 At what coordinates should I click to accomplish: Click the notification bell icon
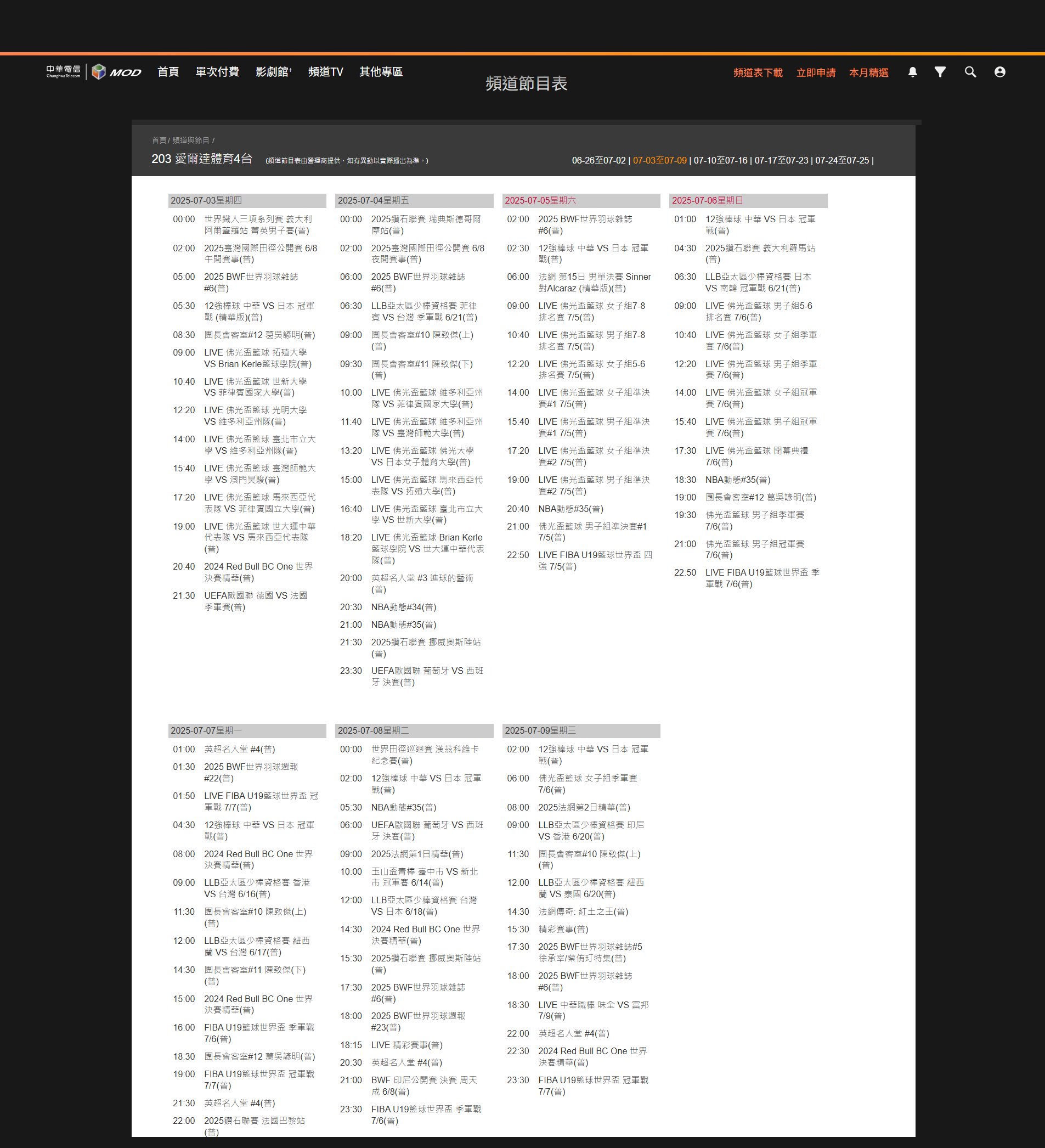(912, 72)
